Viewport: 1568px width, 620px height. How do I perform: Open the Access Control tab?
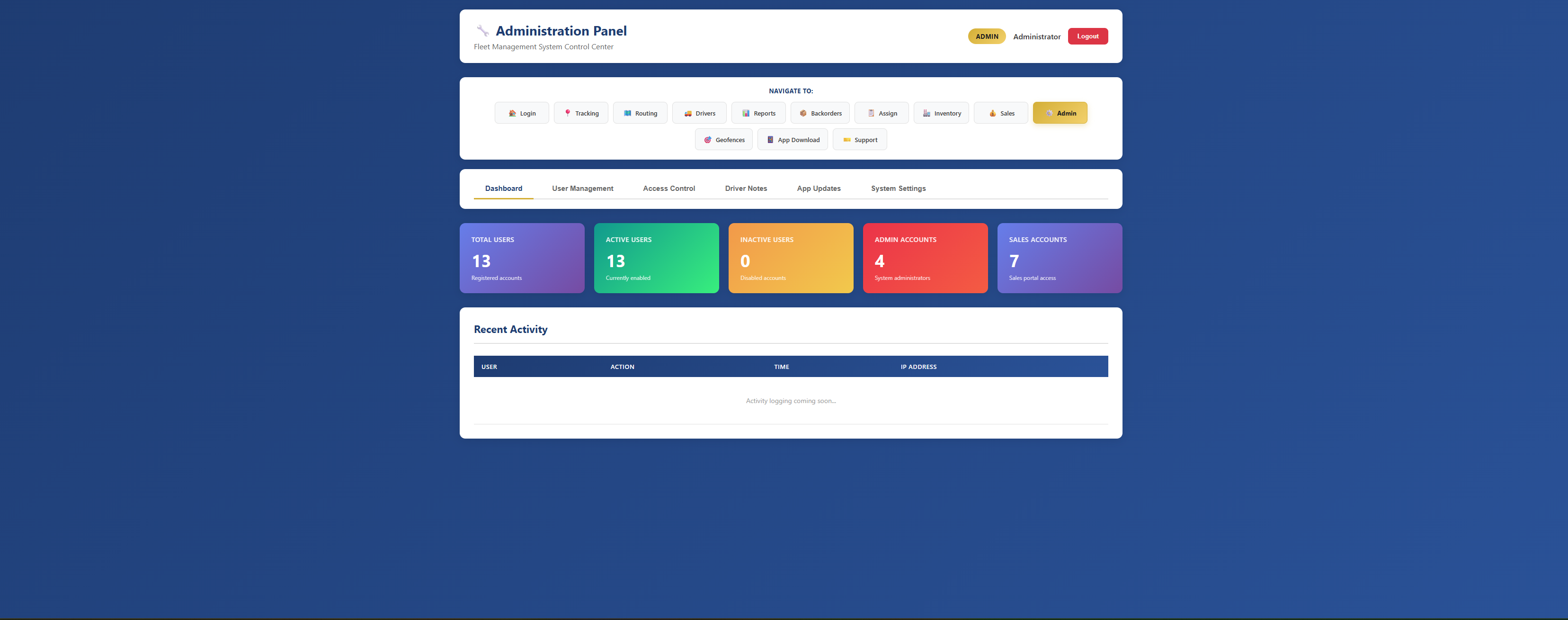tap(668, 188)
